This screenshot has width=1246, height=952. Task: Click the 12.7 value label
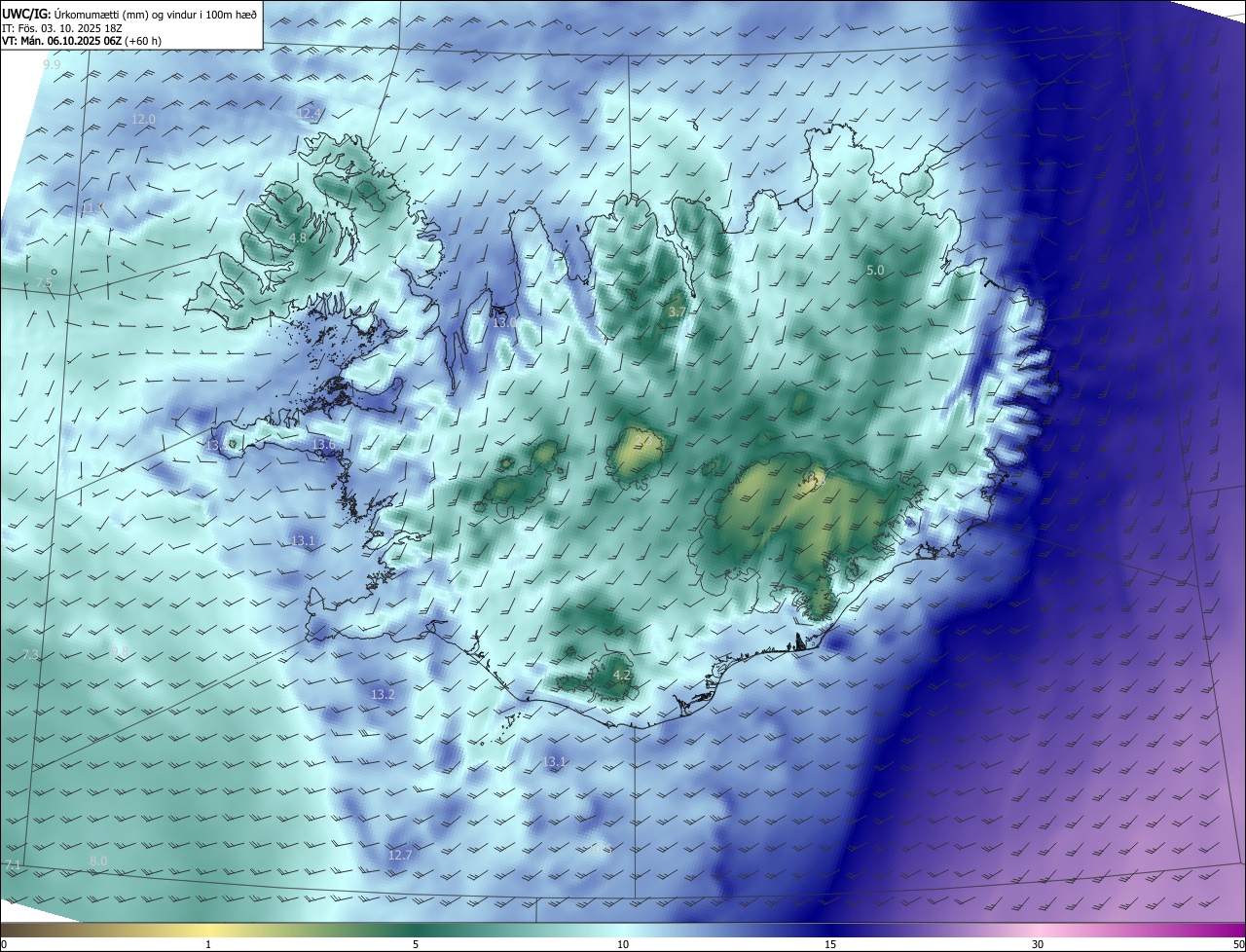pos(400,855)
